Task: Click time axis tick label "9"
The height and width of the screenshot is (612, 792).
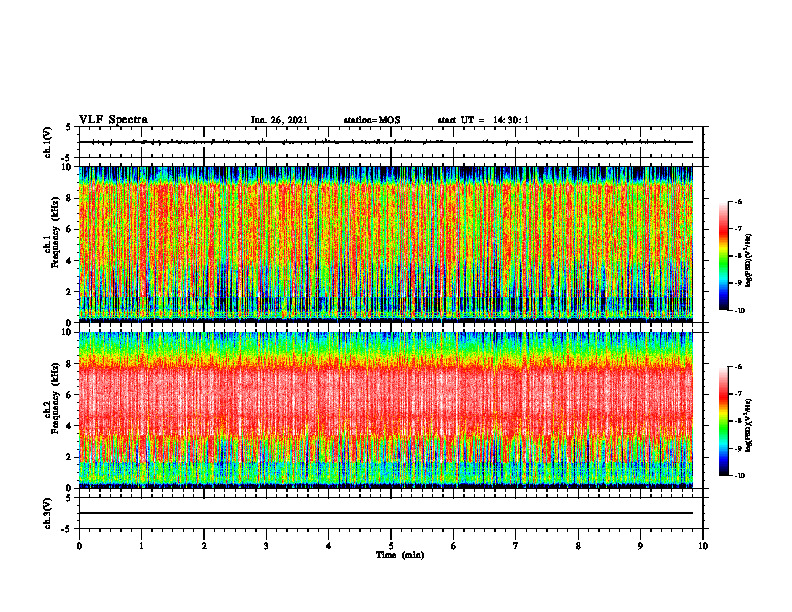Action: pyautogui.click(x=640, y=546)
